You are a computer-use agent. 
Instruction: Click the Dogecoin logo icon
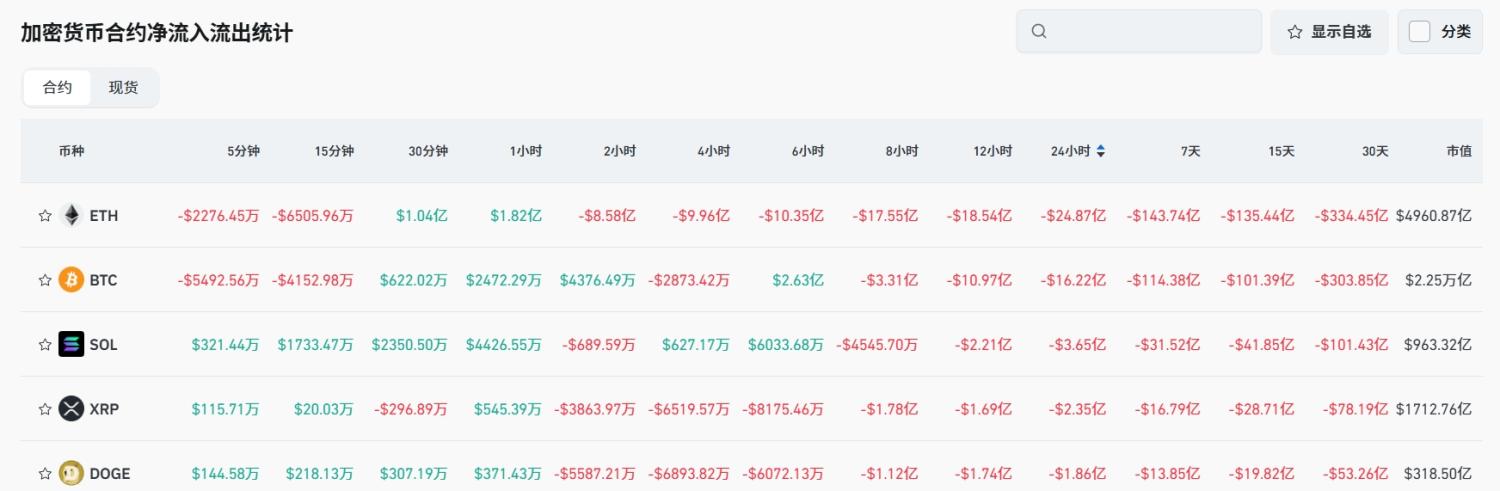71,473
